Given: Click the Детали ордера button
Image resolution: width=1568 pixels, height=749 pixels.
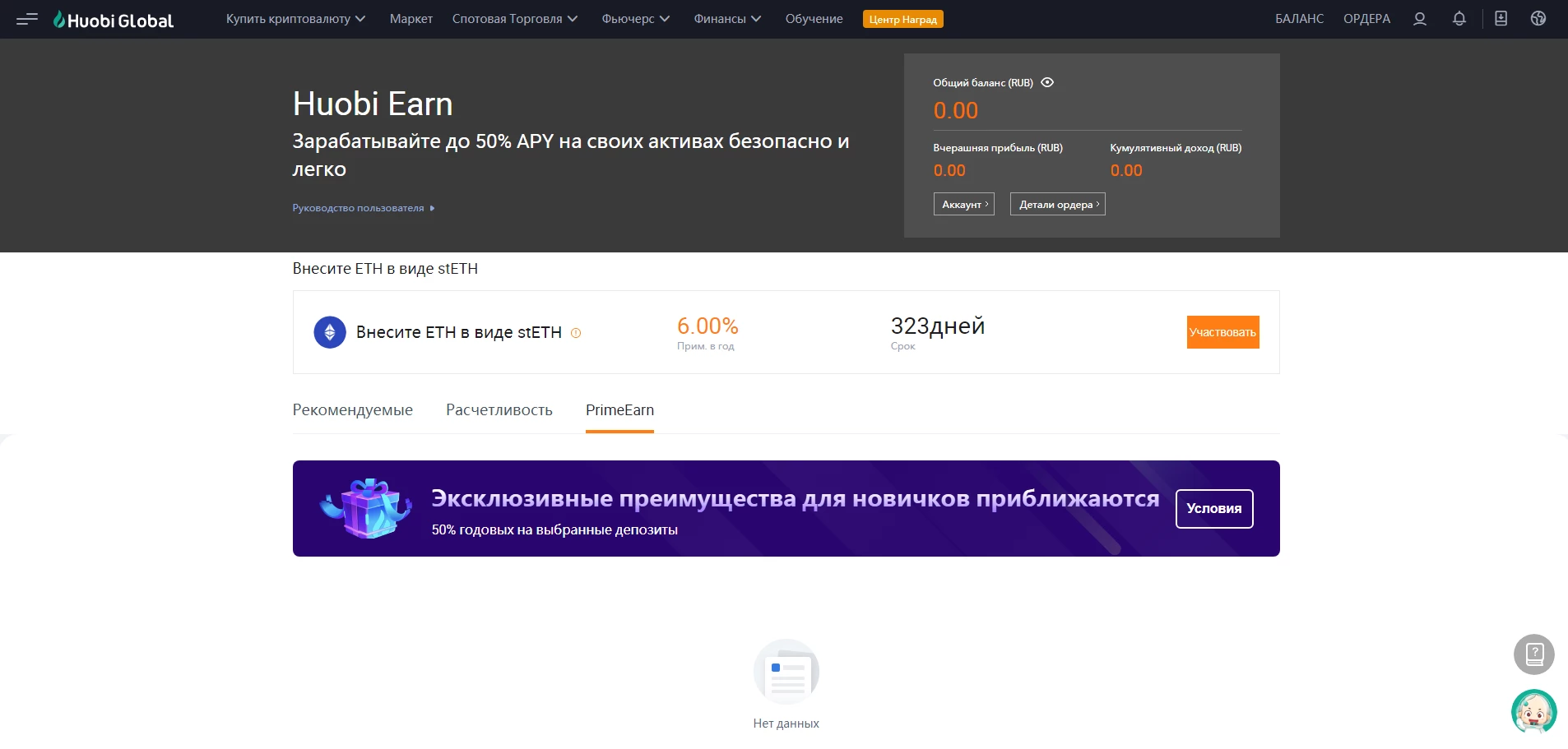Looking at the screenshot, I should click(1057, 204).
